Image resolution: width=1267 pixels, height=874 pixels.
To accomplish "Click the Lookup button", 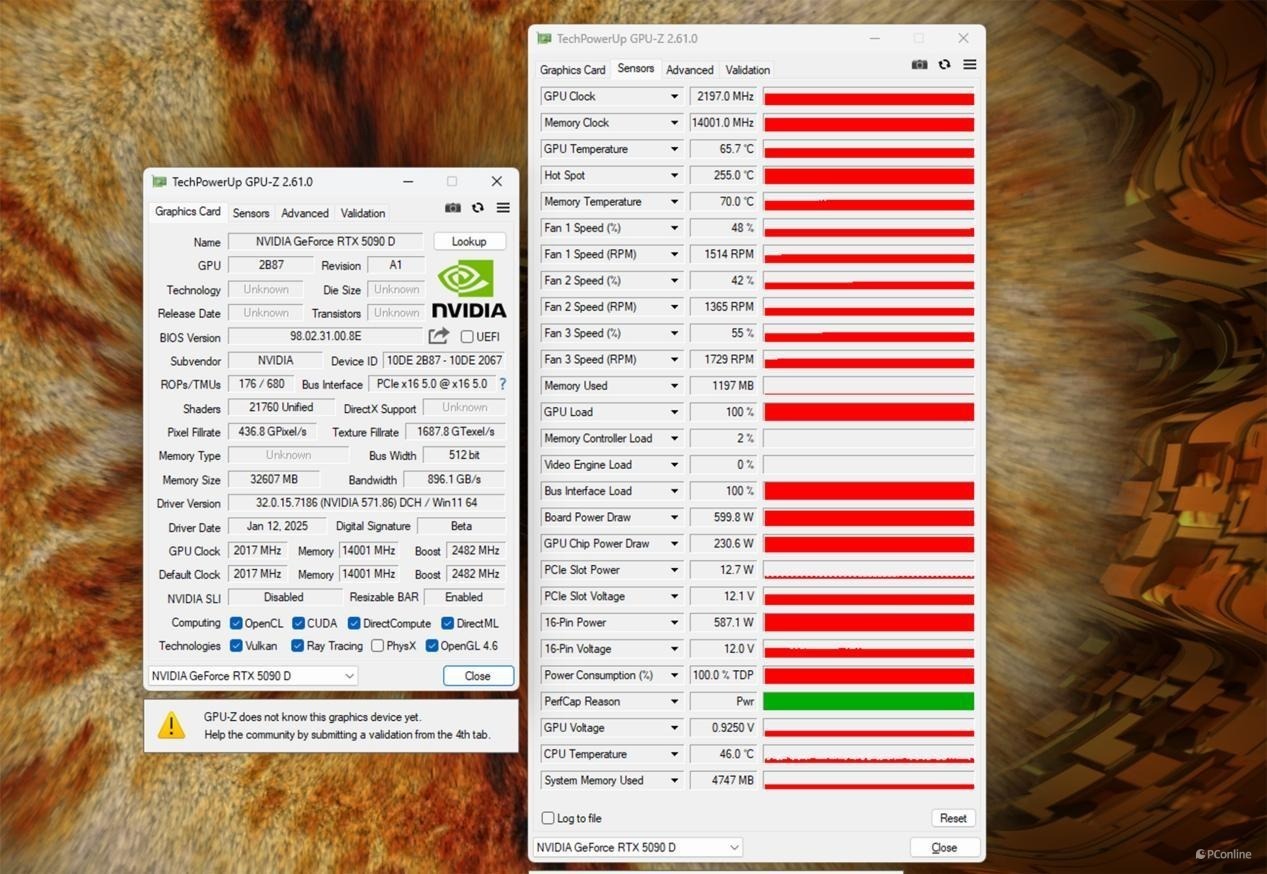I will [x=469, y=241].
